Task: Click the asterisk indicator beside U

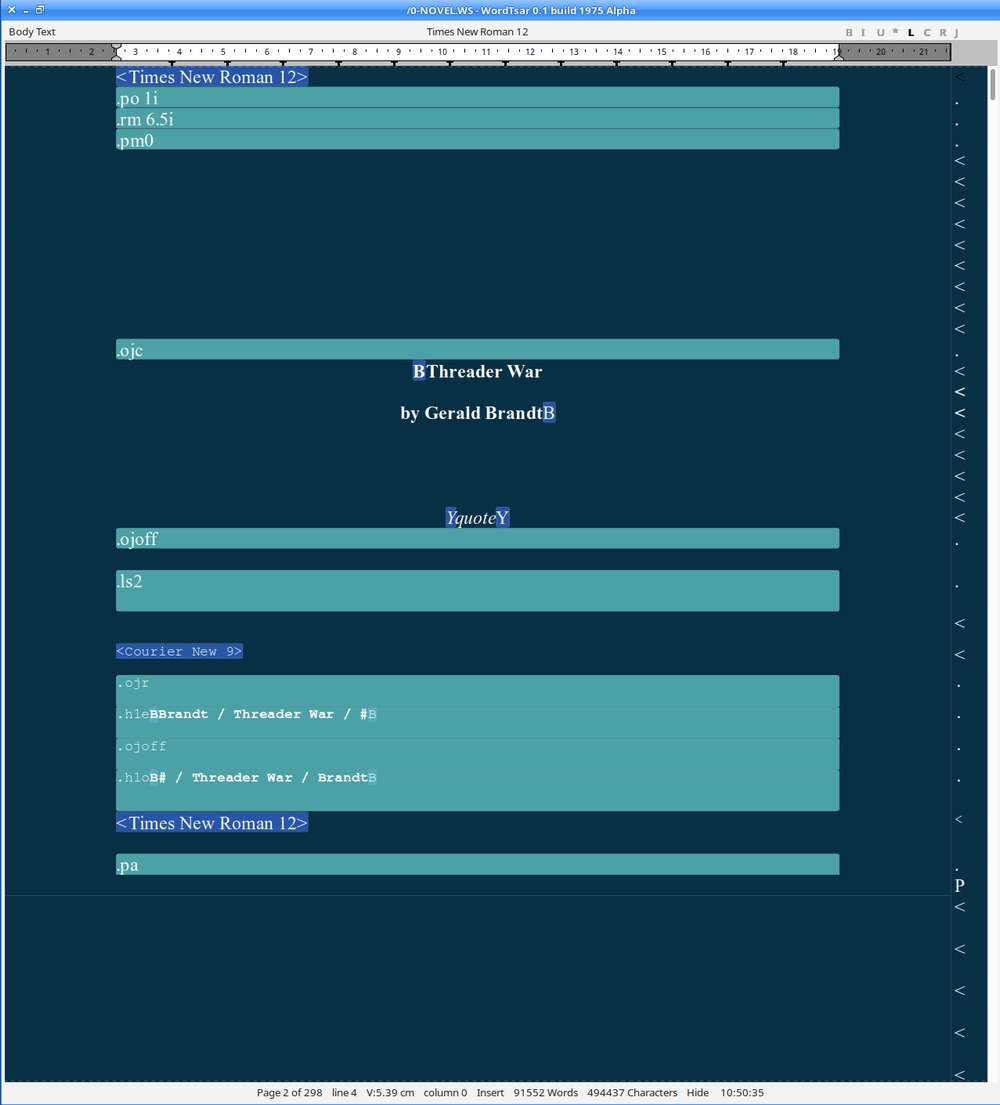Action: tap(895, 32)
